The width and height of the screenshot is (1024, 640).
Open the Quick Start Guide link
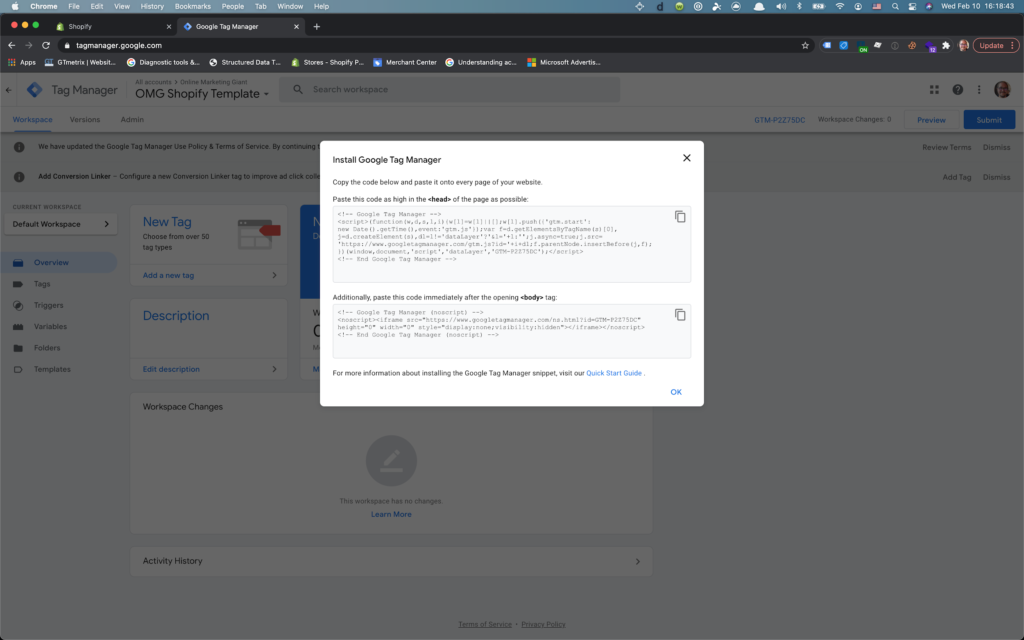pyautogui.click(x=614, y=373)
